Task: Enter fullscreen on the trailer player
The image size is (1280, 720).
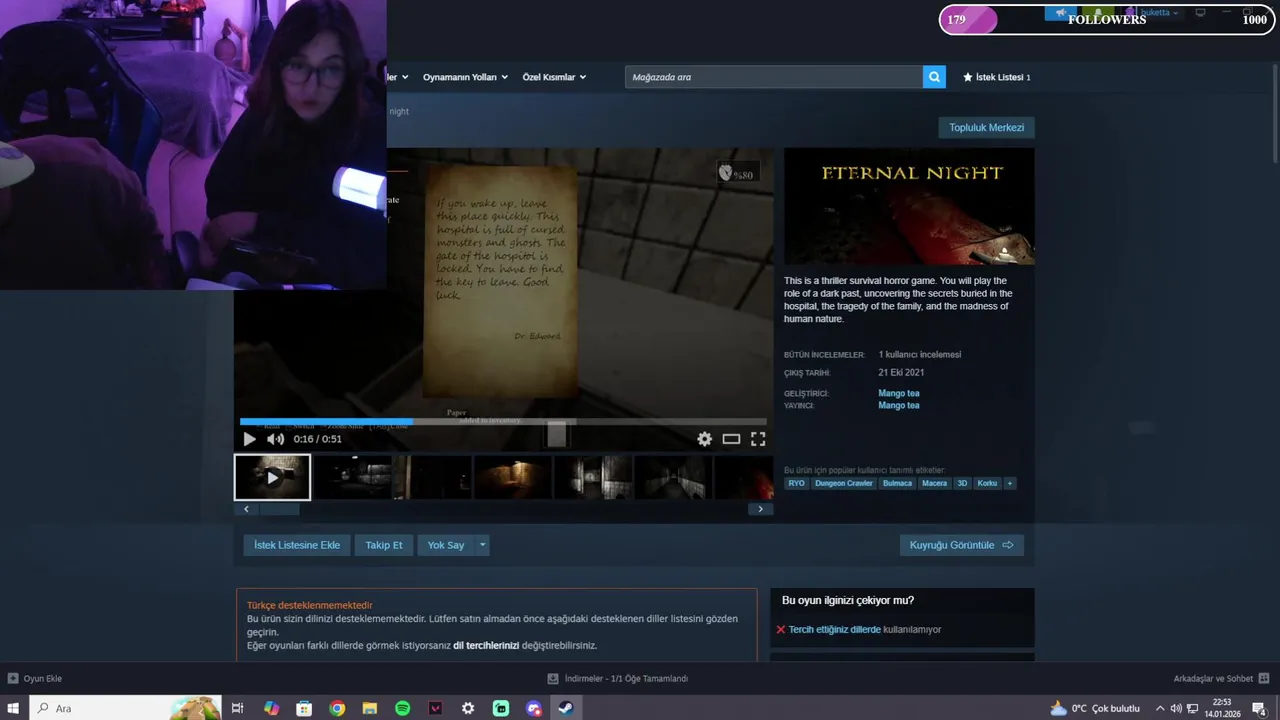Action: click(x=758, y=439)
